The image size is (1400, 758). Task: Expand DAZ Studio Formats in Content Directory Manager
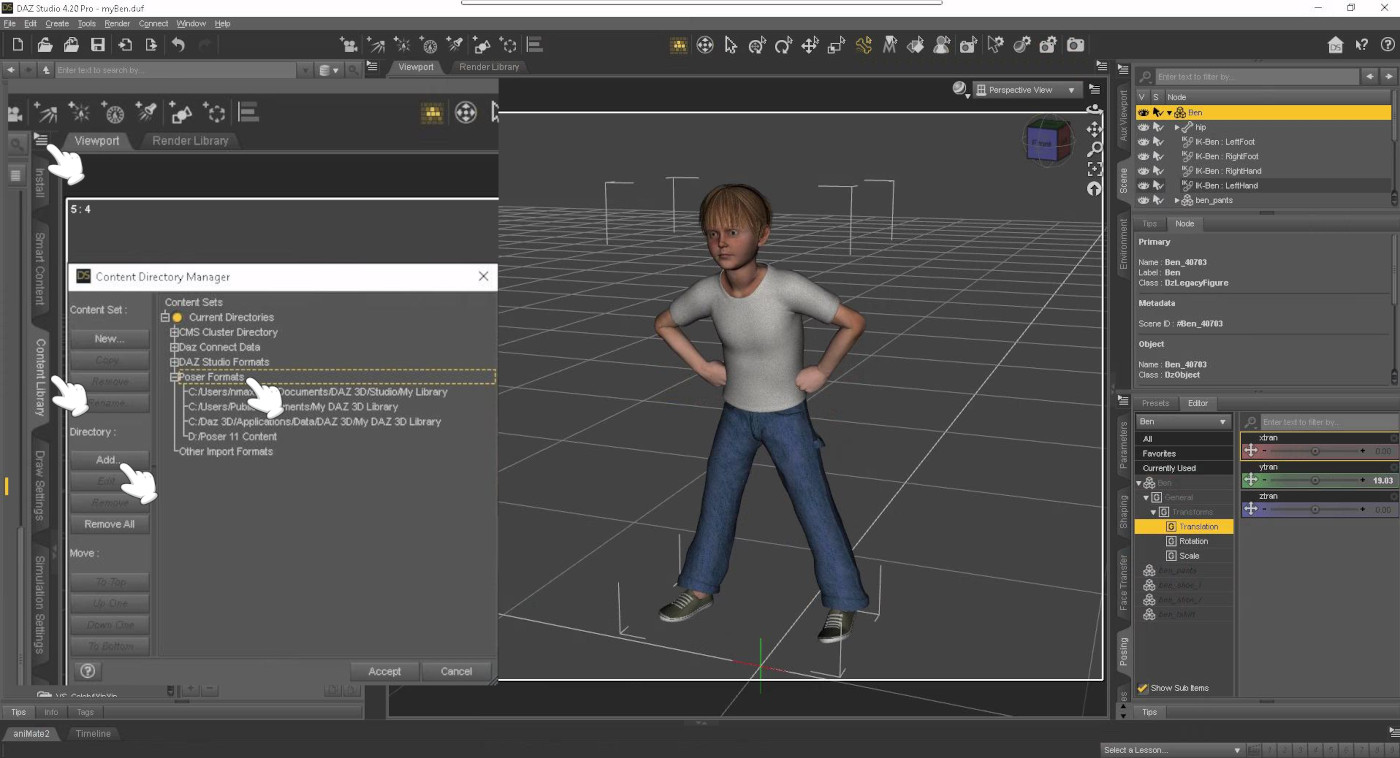click(175, 362)
